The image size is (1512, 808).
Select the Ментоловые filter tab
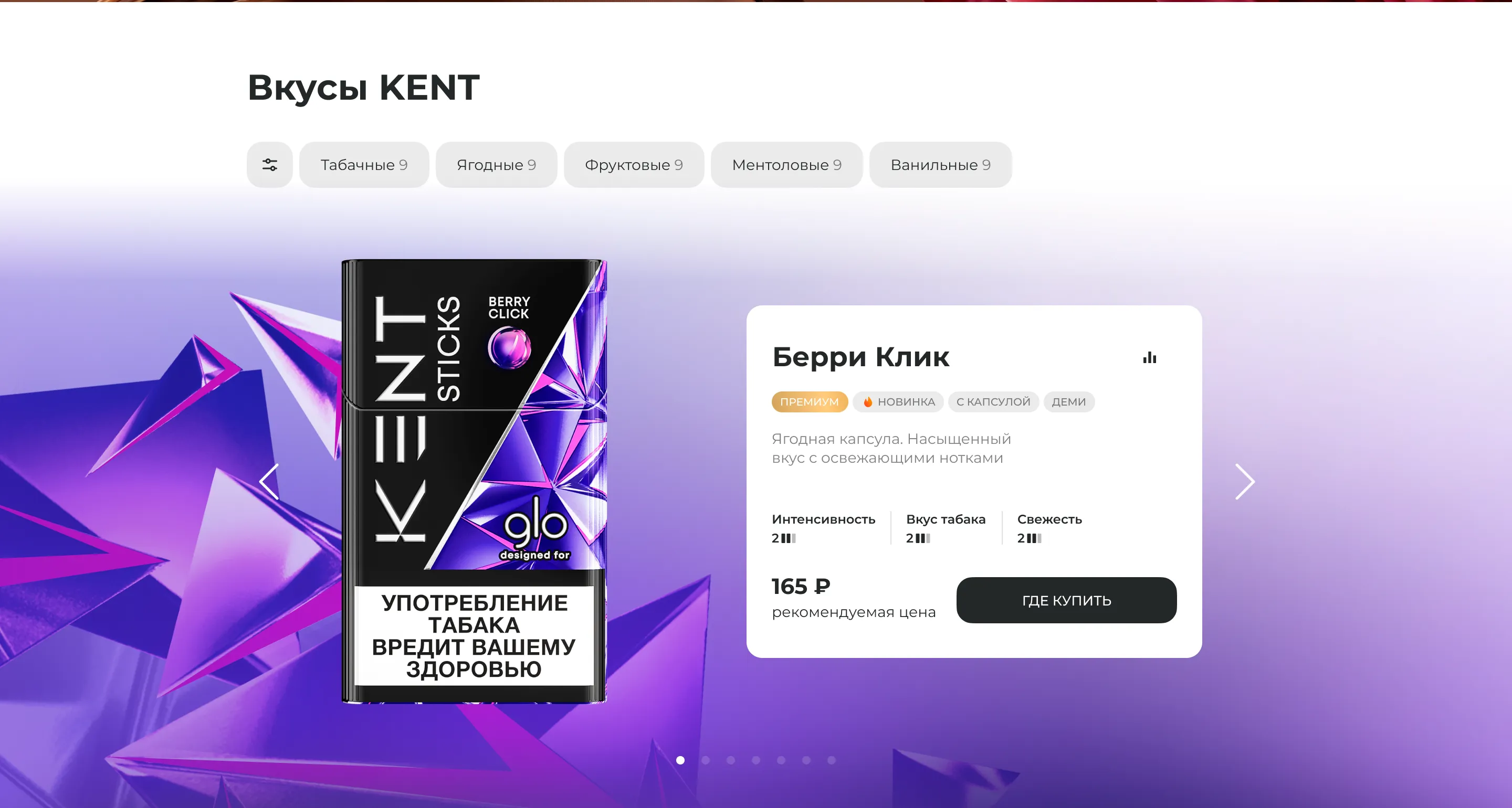coord(786,165)
